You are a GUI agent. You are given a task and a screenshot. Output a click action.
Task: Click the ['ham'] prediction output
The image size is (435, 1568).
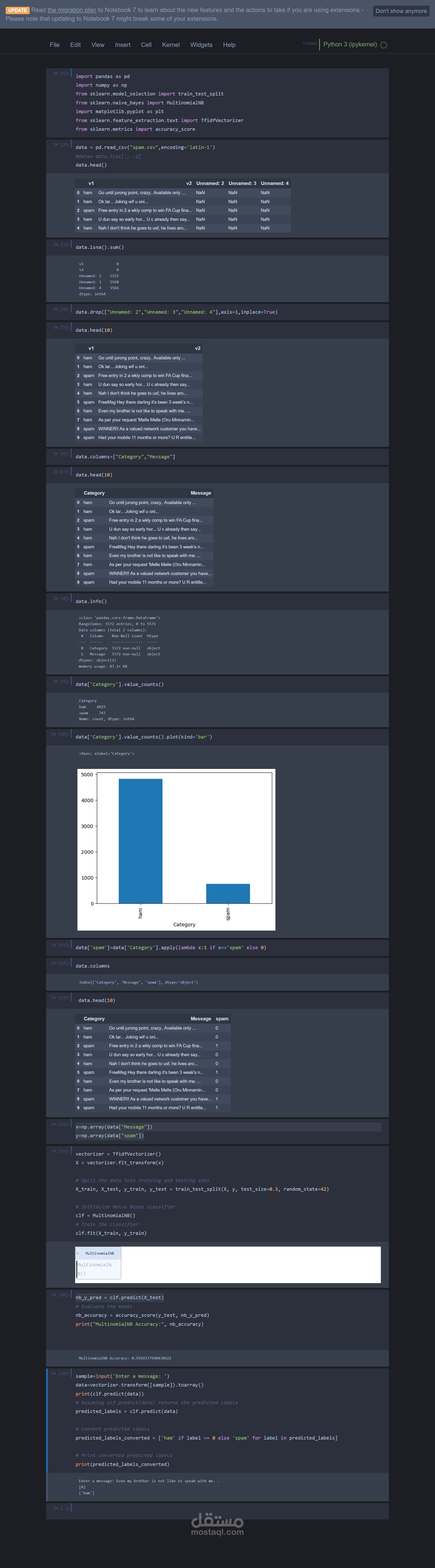coord(86,1493)
